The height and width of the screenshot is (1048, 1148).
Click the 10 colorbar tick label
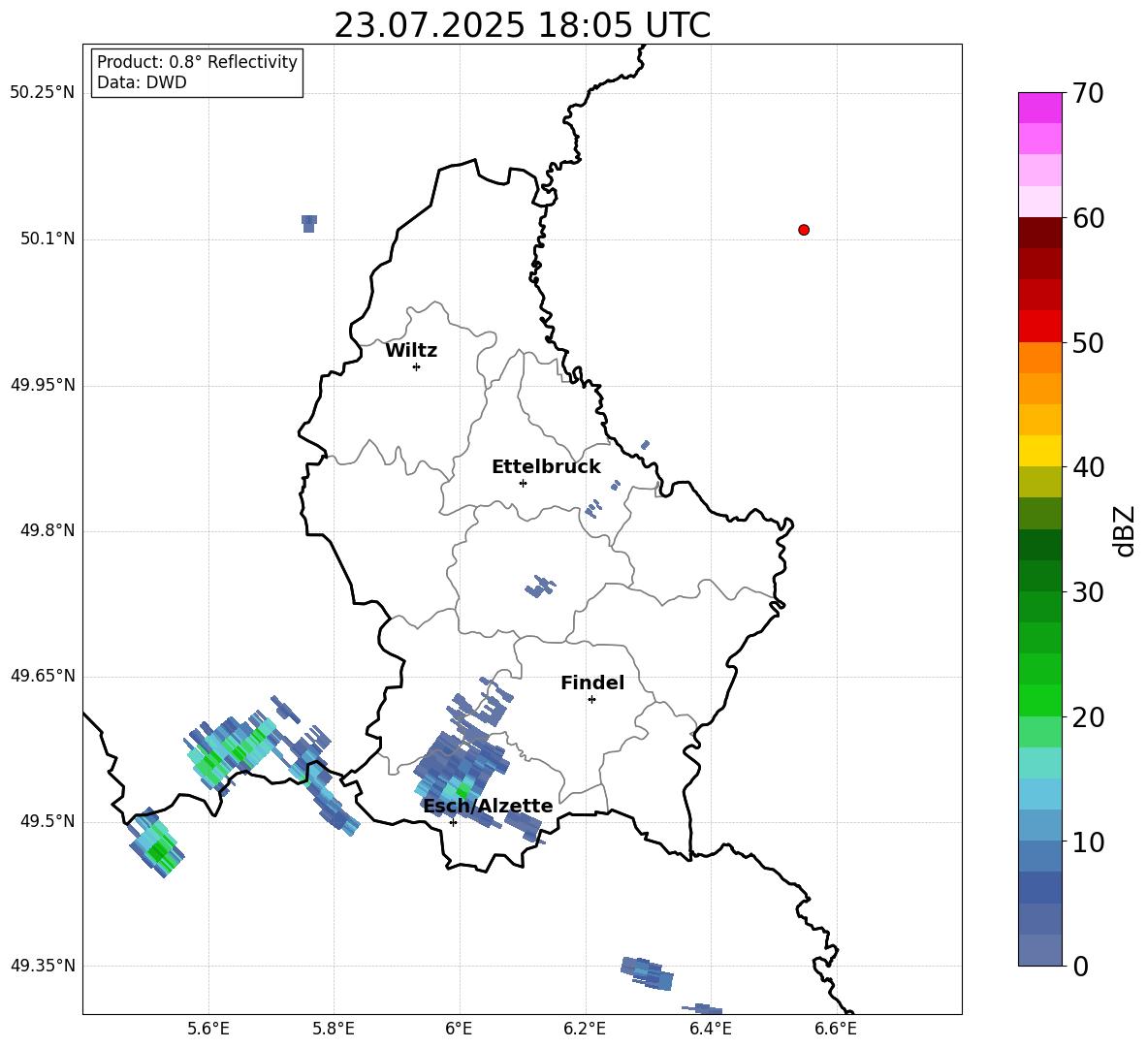coord(1088,842)
